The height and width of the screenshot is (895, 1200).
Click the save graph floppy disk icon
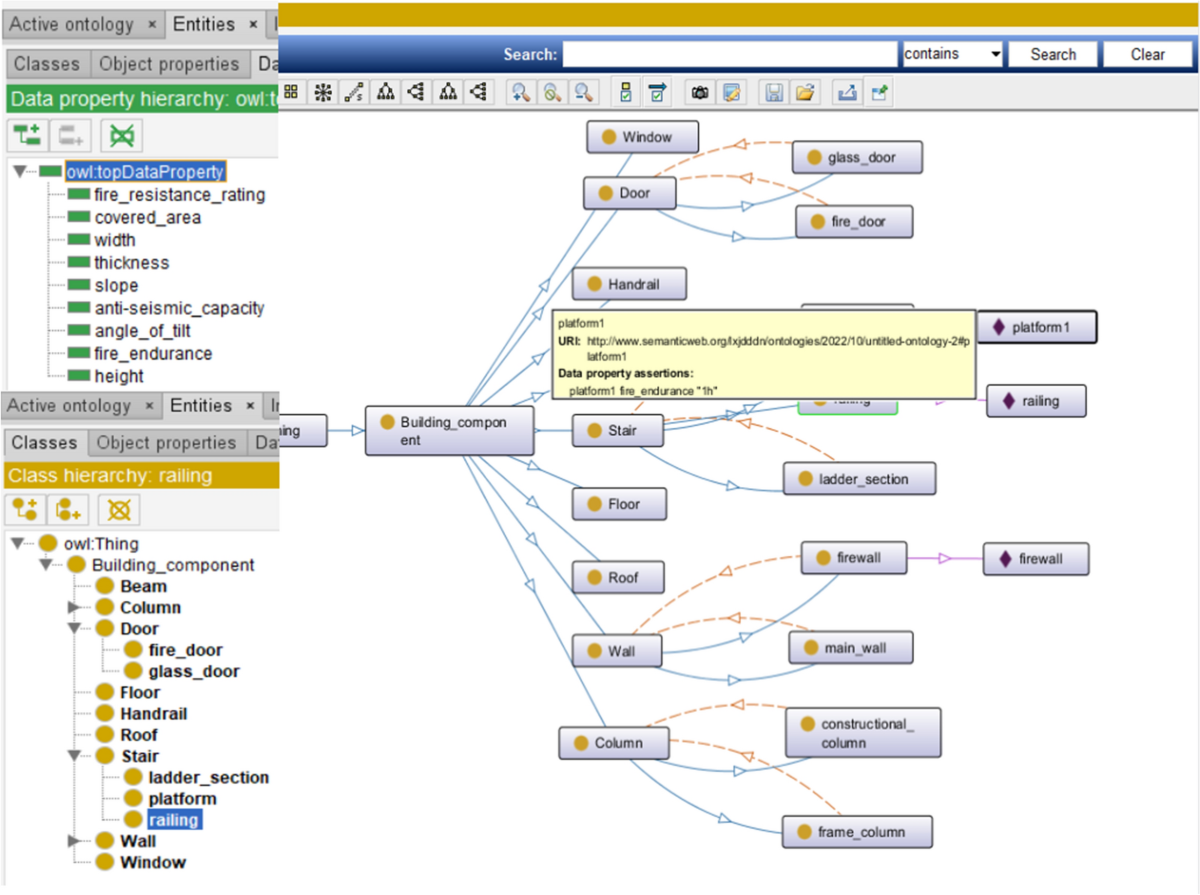pos(773,92)
